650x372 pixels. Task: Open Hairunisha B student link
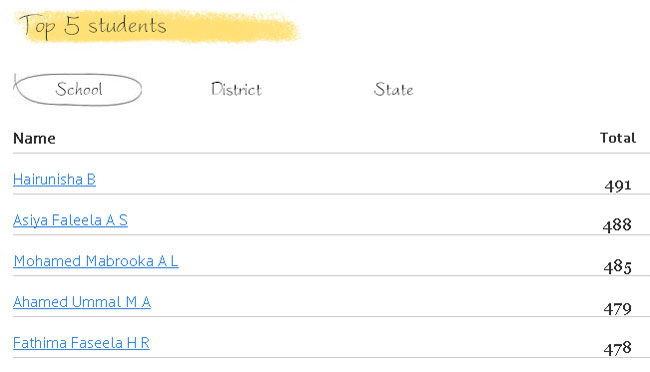tap(54, 180)
